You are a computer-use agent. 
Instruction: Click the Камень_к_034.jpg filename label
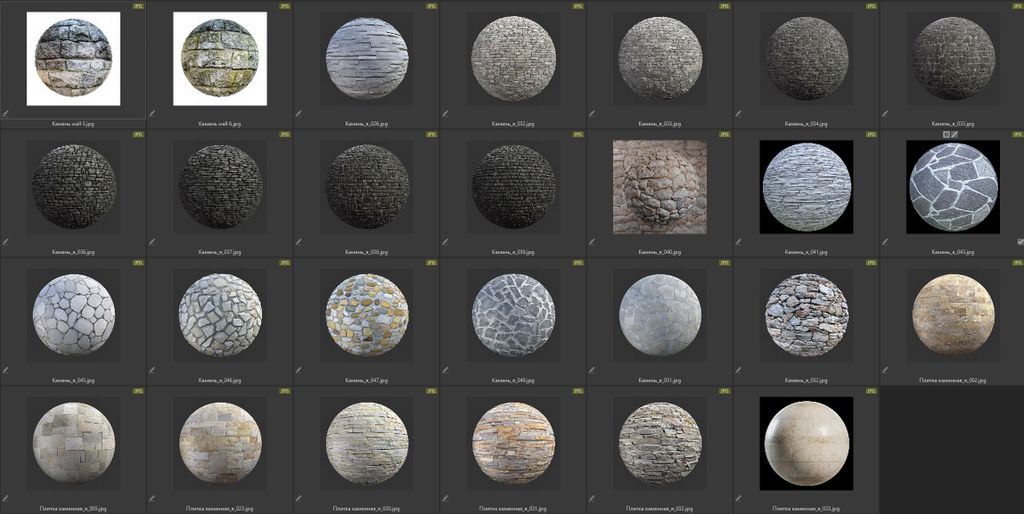point(806,124)
